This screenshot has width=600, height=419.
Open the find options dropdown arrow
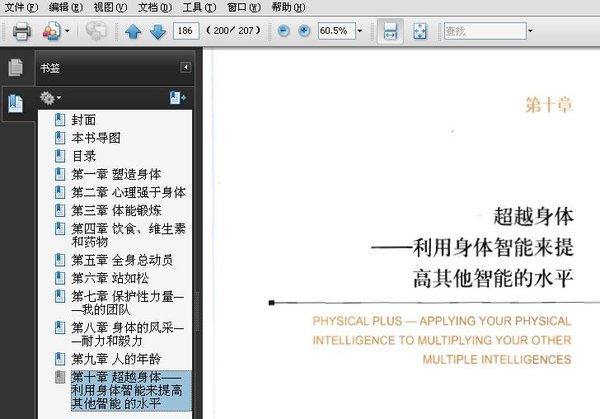click(530, 31)
